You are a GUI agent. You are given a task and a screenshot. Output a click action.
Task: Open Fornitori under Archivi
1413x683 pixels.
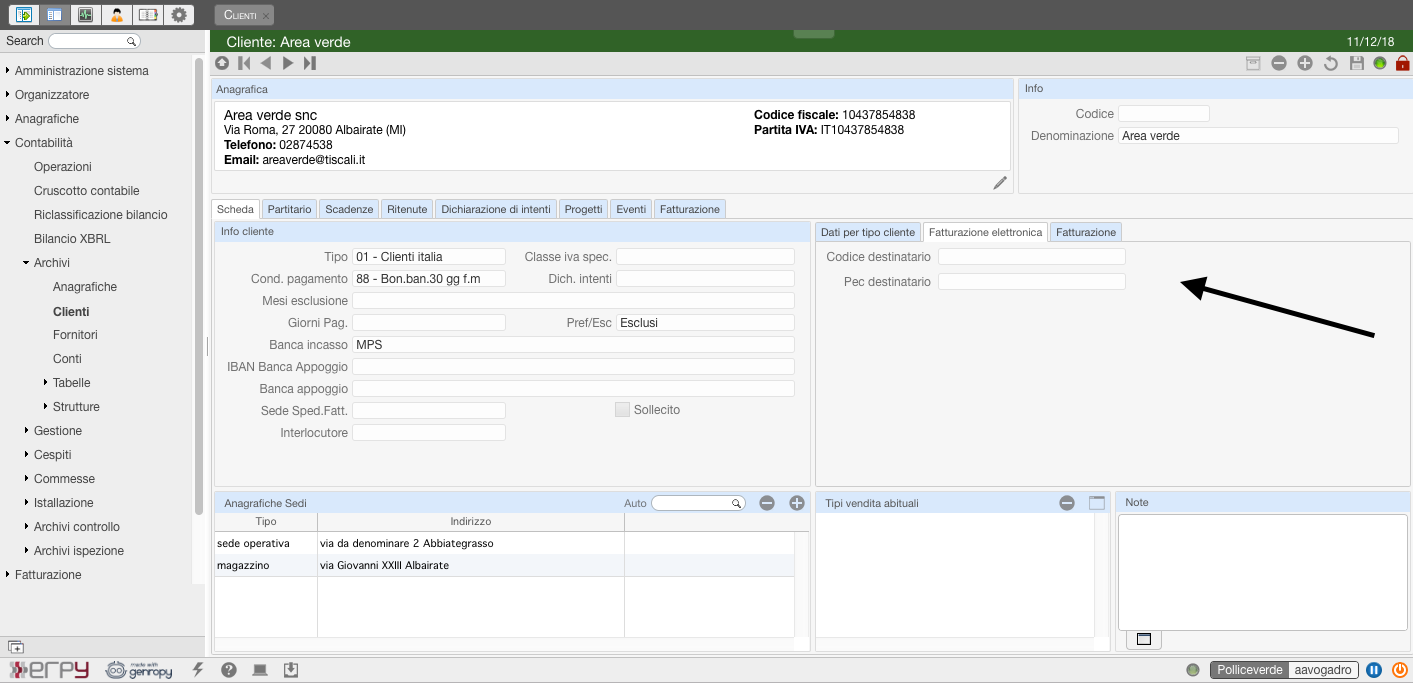pyautogui.click(x=75, y=335)
